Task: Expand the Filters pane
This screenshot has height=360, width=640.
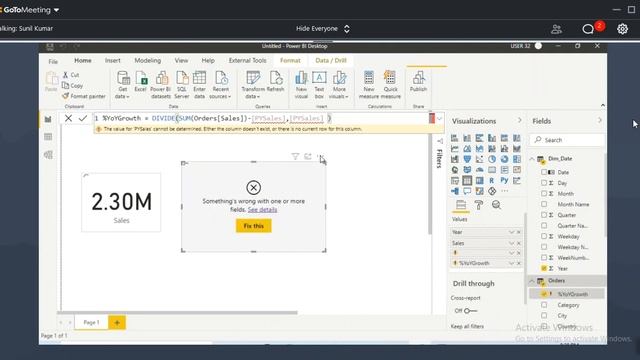Action: tap(440, 141)
